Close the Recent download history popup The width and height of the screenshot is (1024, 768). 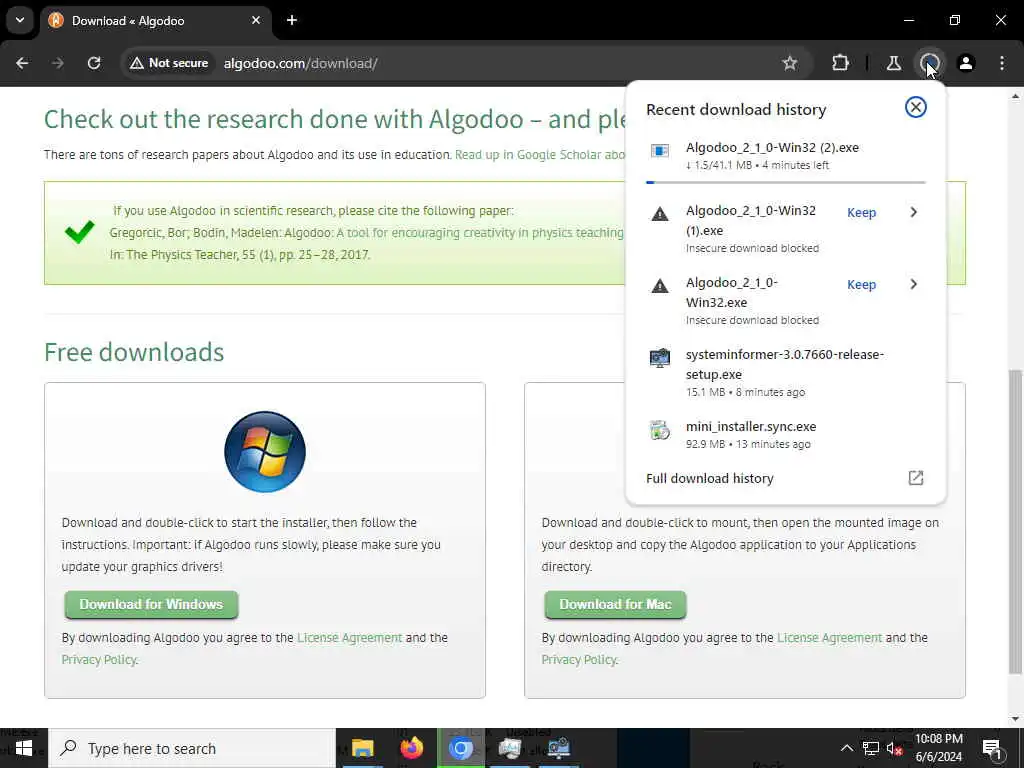(x=916, y=107)
